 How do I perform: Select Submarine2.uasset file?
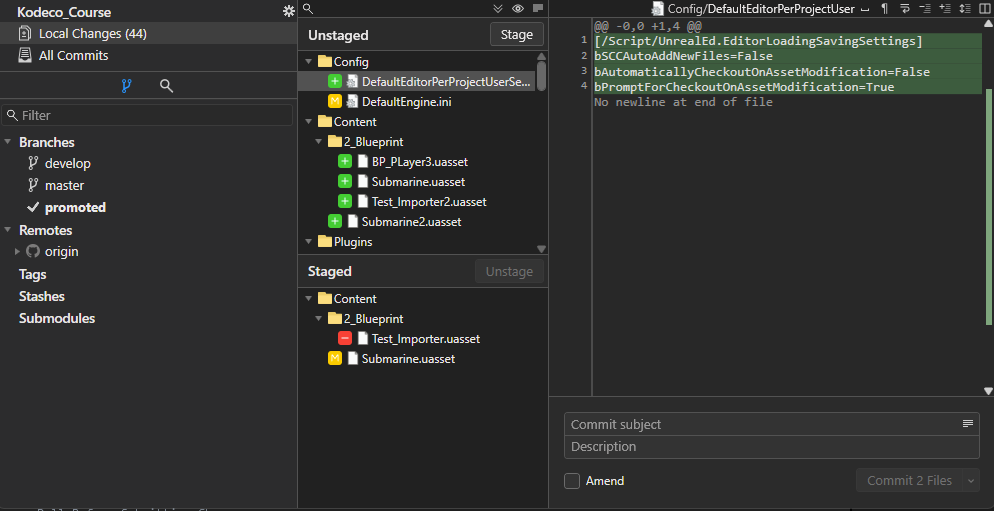click(411, 222)
